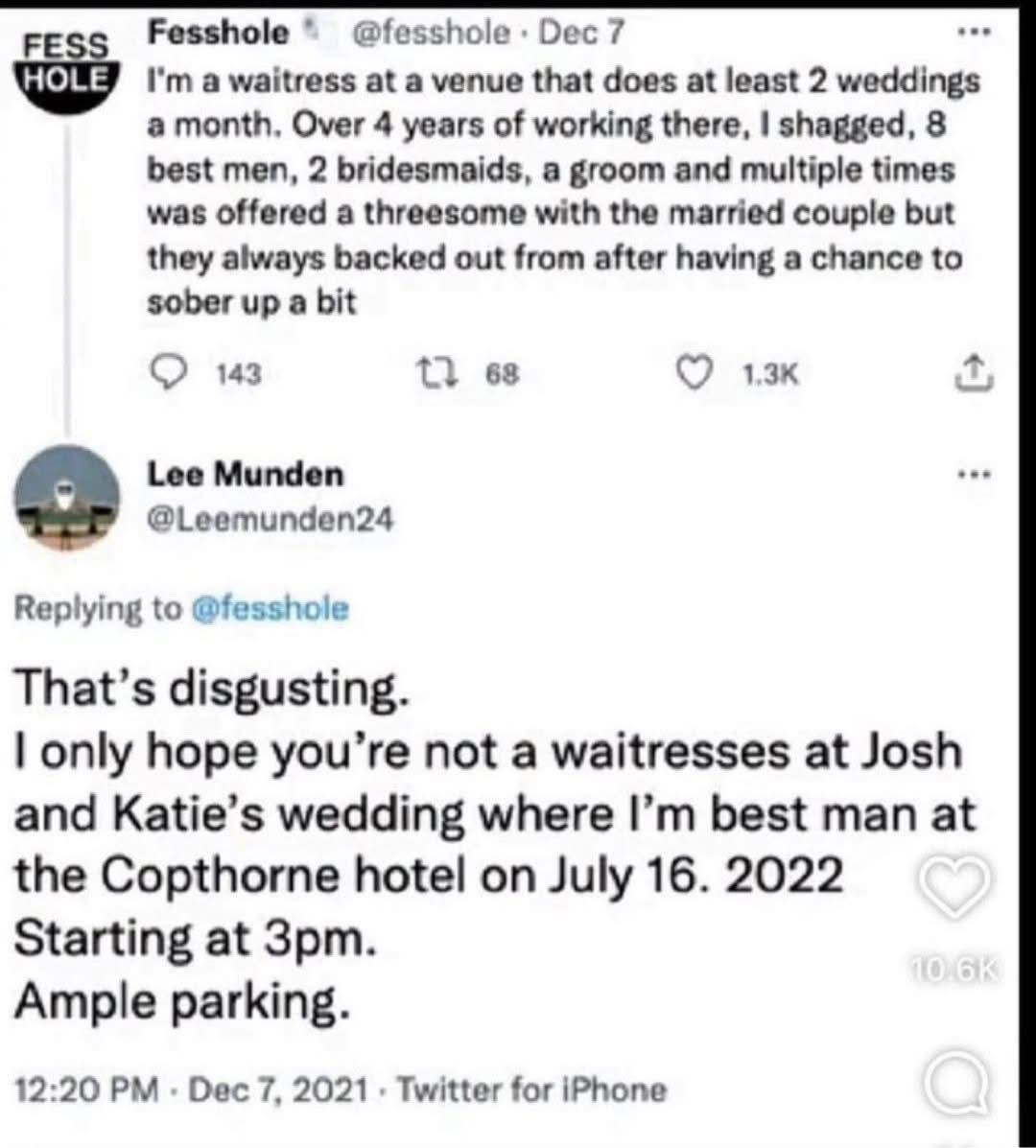Open the @Leemunden24 handle
This screenshot has height=1148, width=1036.
270,519
